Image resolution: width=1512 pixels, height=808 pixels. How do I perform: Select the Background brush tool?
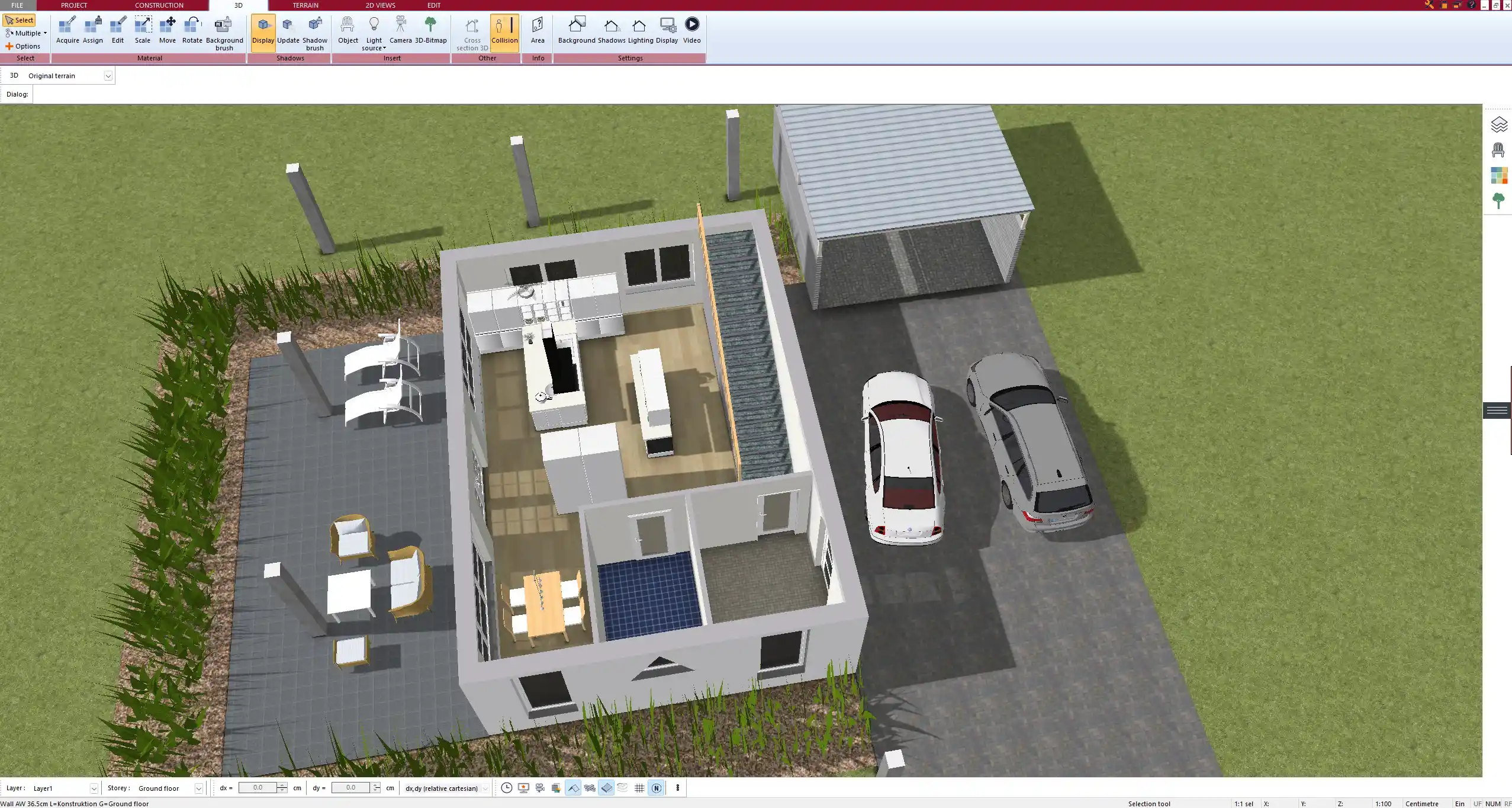(224, 34)
